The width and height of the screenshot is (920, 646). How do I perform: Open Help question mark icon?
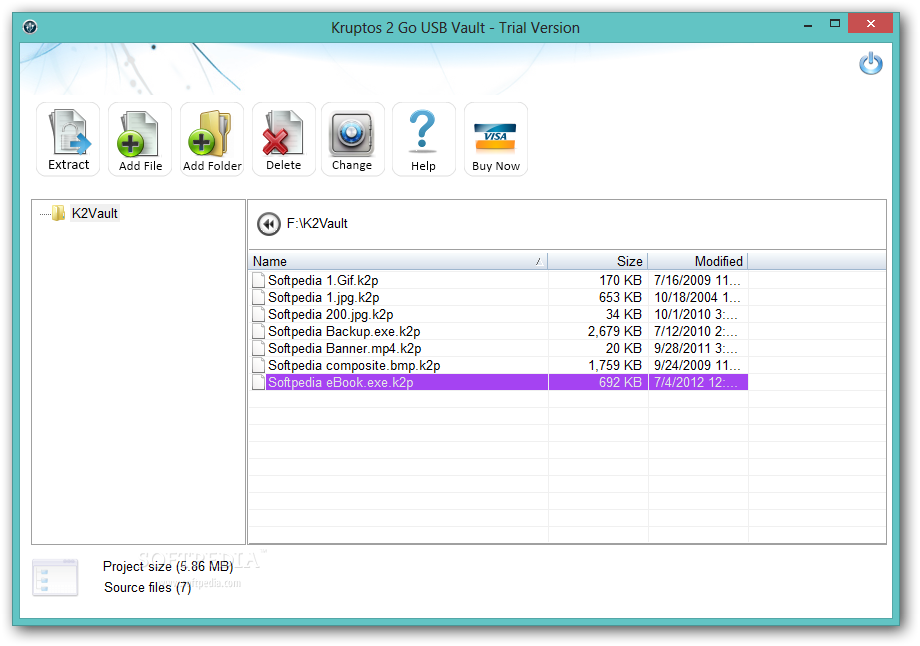point(423,139)
